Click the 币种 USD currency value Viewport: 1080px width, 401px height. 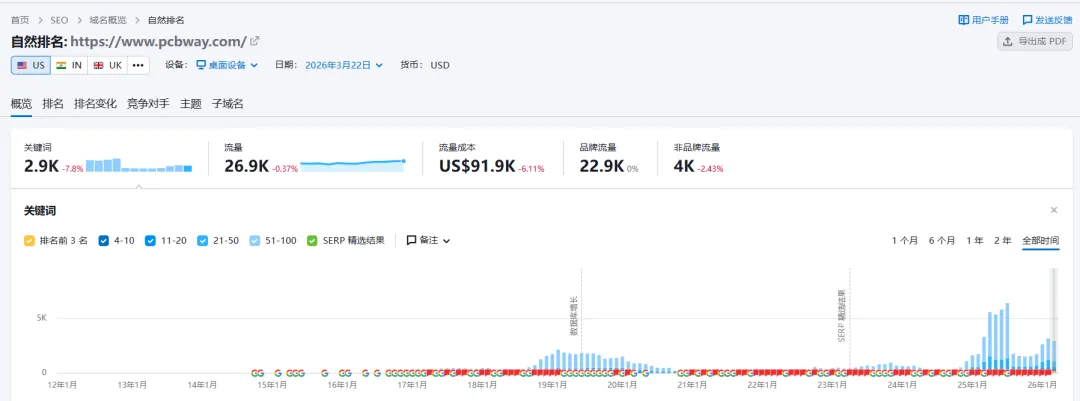[x=440, y=65]
